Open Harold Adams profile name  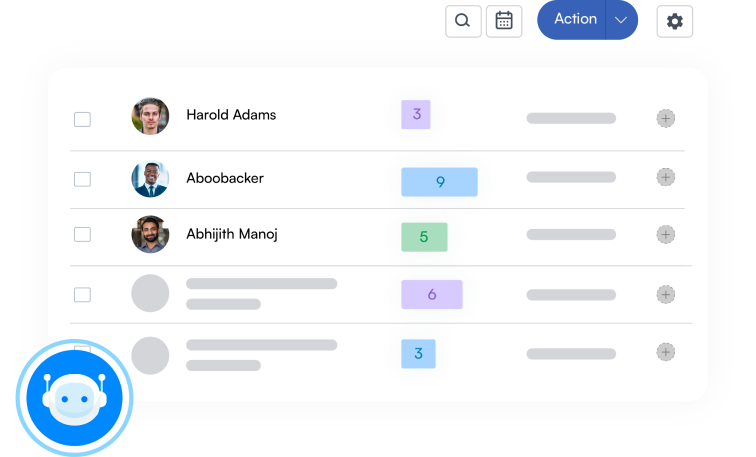pos(231,115)
